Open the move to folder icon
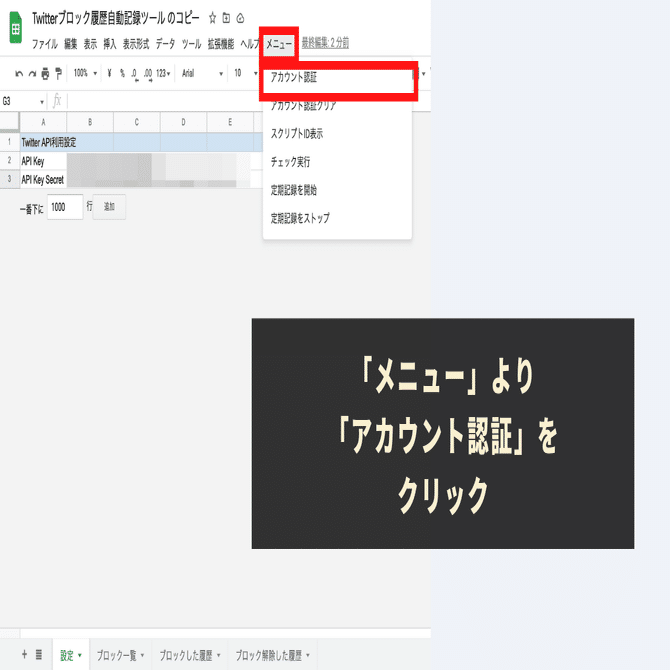The height and width of the screenshot is (670, 670). pyautogui.click(x=226, y=18)
